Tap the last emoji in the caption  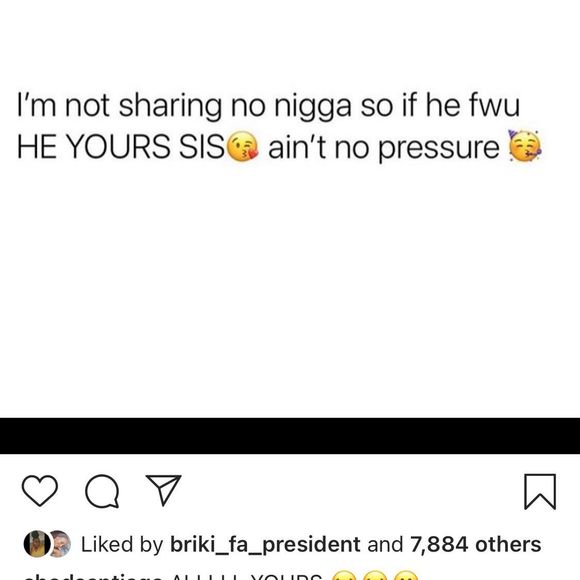coord(405,576)
